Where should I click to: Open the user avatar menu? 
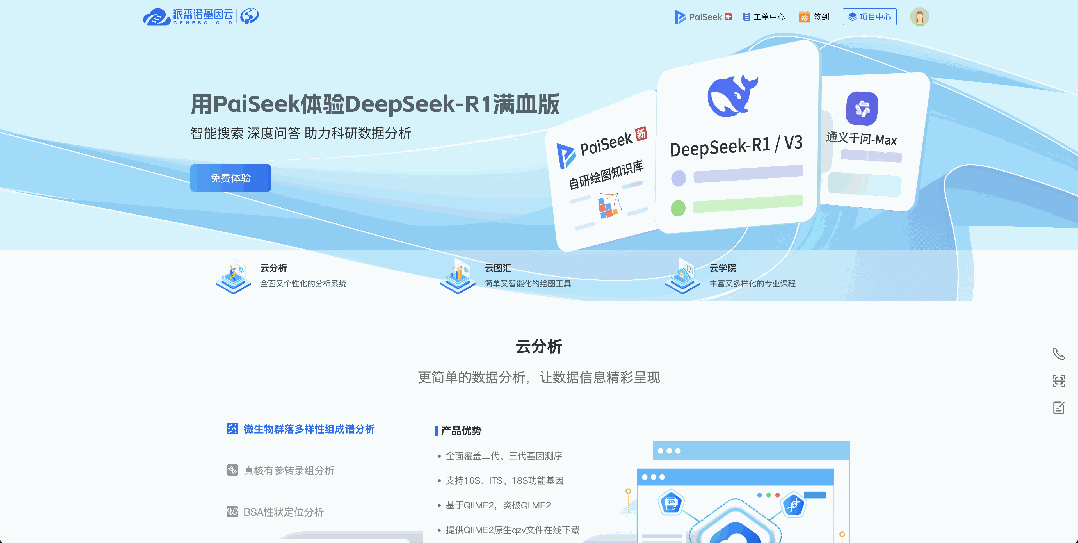919,17
